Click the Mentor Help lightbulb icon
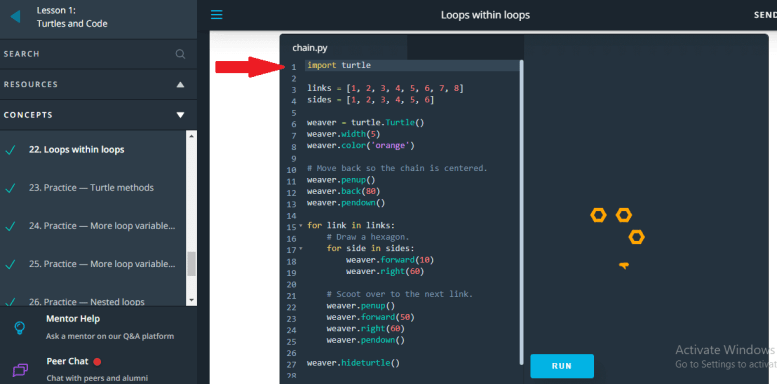 click(x=20, y=327)
